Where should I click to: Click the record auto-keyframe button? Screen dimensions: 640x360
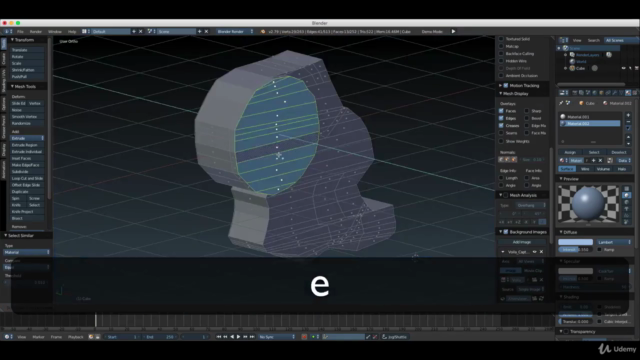click(304, 337)
